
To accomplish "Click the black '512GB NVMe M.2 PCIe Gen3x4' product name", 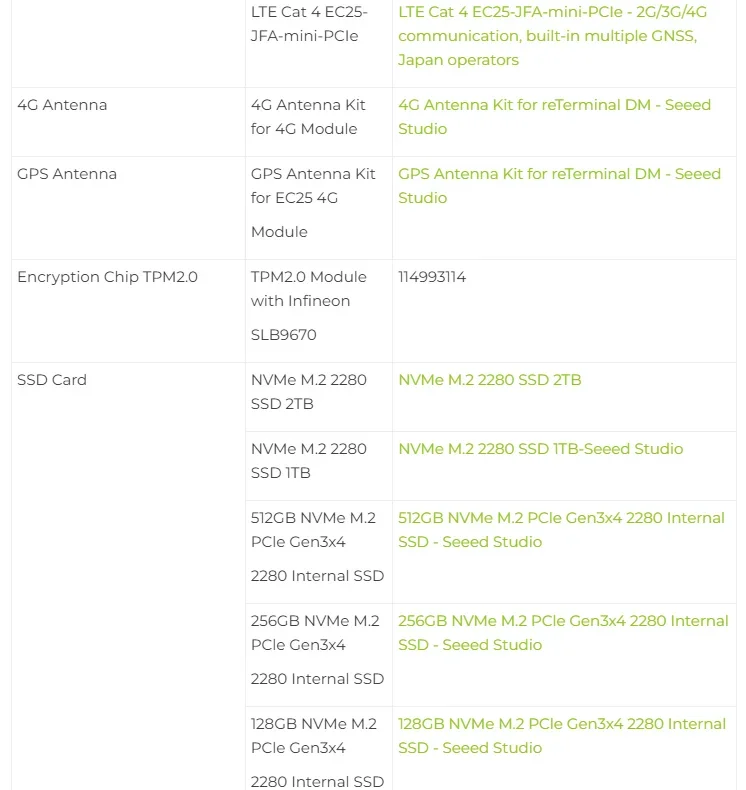I will pyautogui.click(x=312, y=530).
